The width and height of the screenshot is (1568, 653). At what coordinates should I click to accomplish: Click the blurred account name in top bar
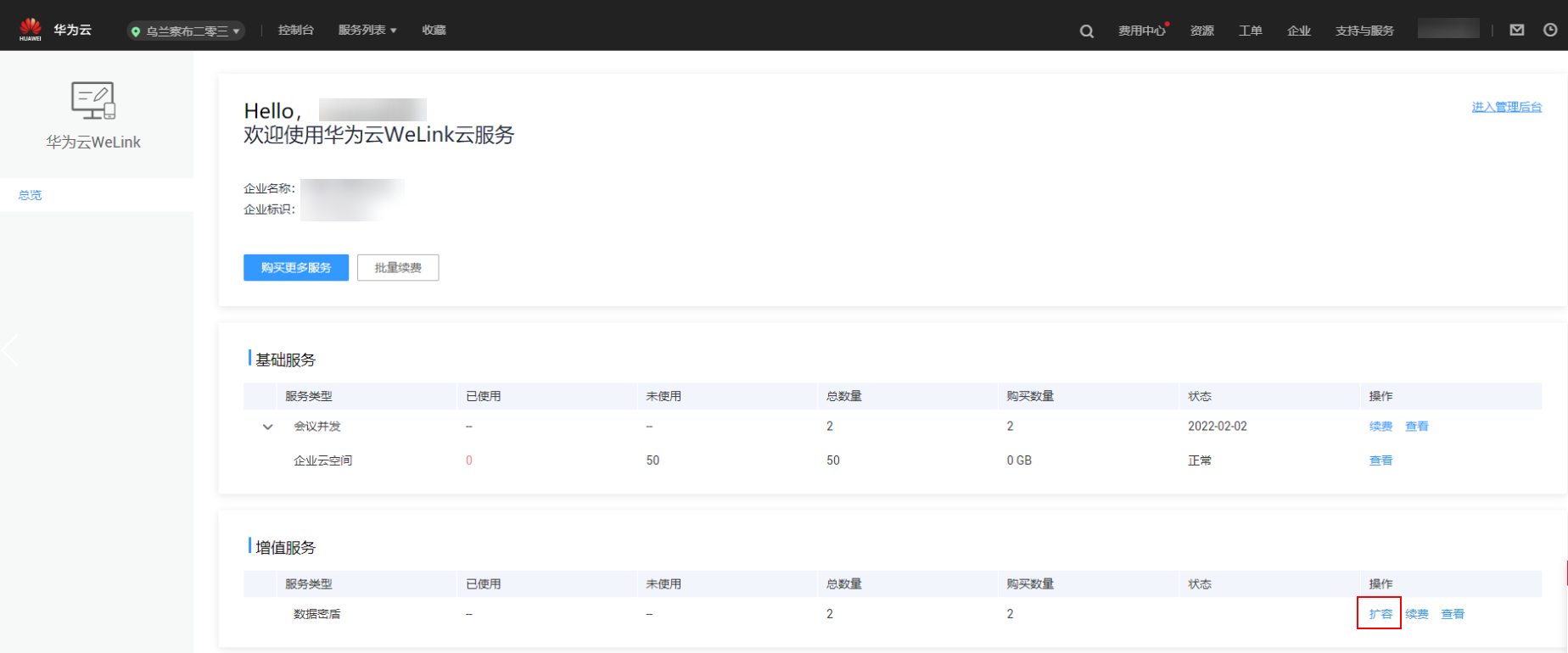click(x=1448, y=29)
